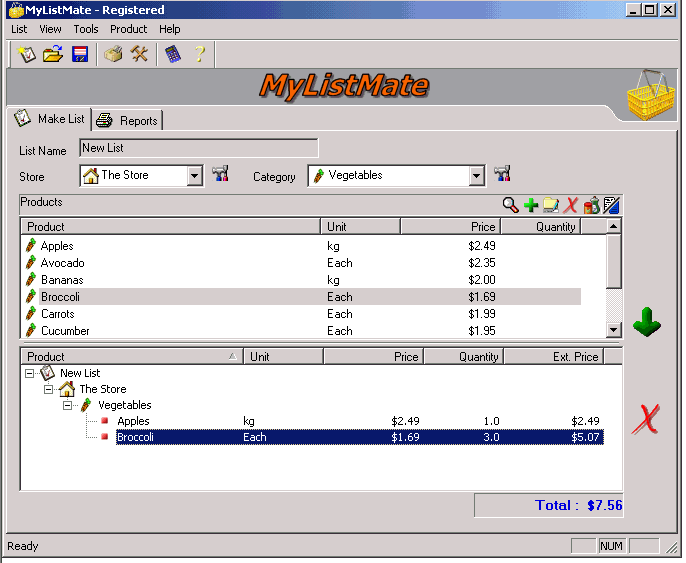Select the New List root tree node
Image resolution: width=686 pixels, height=563 pixels.
click(80, 373)
